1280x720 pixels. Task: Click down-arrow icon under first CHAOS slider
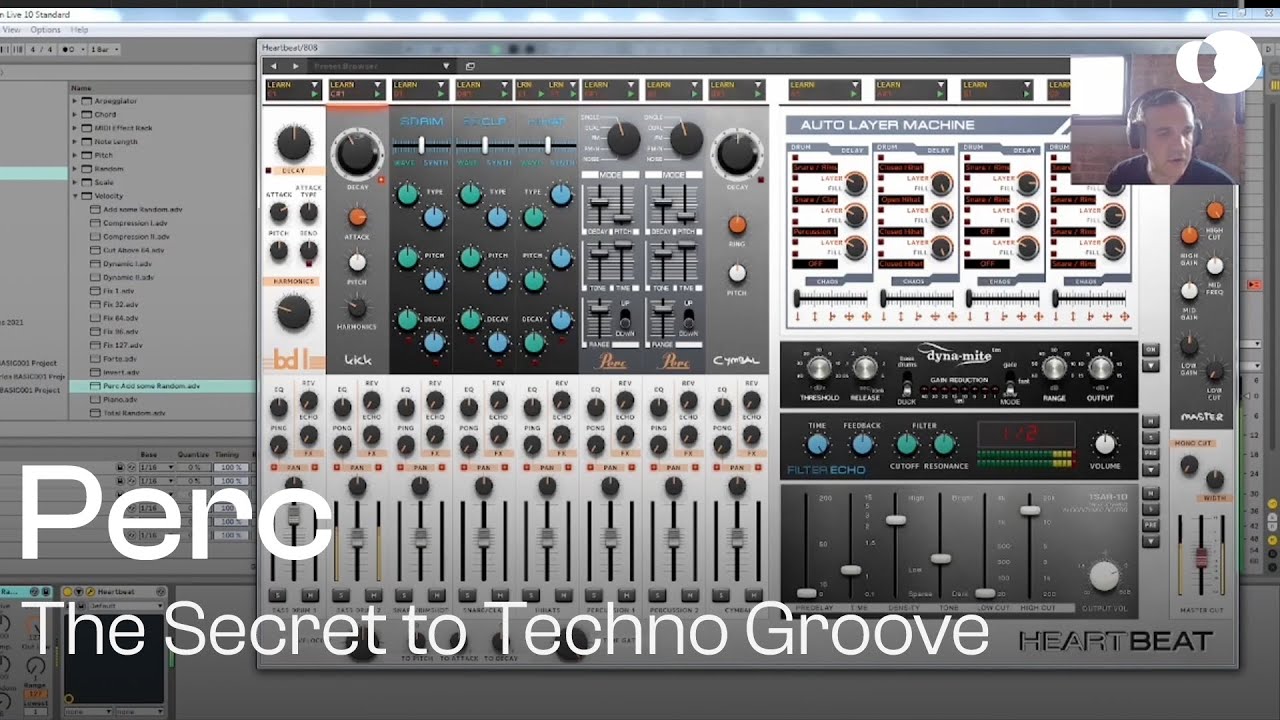coord(799,317)
